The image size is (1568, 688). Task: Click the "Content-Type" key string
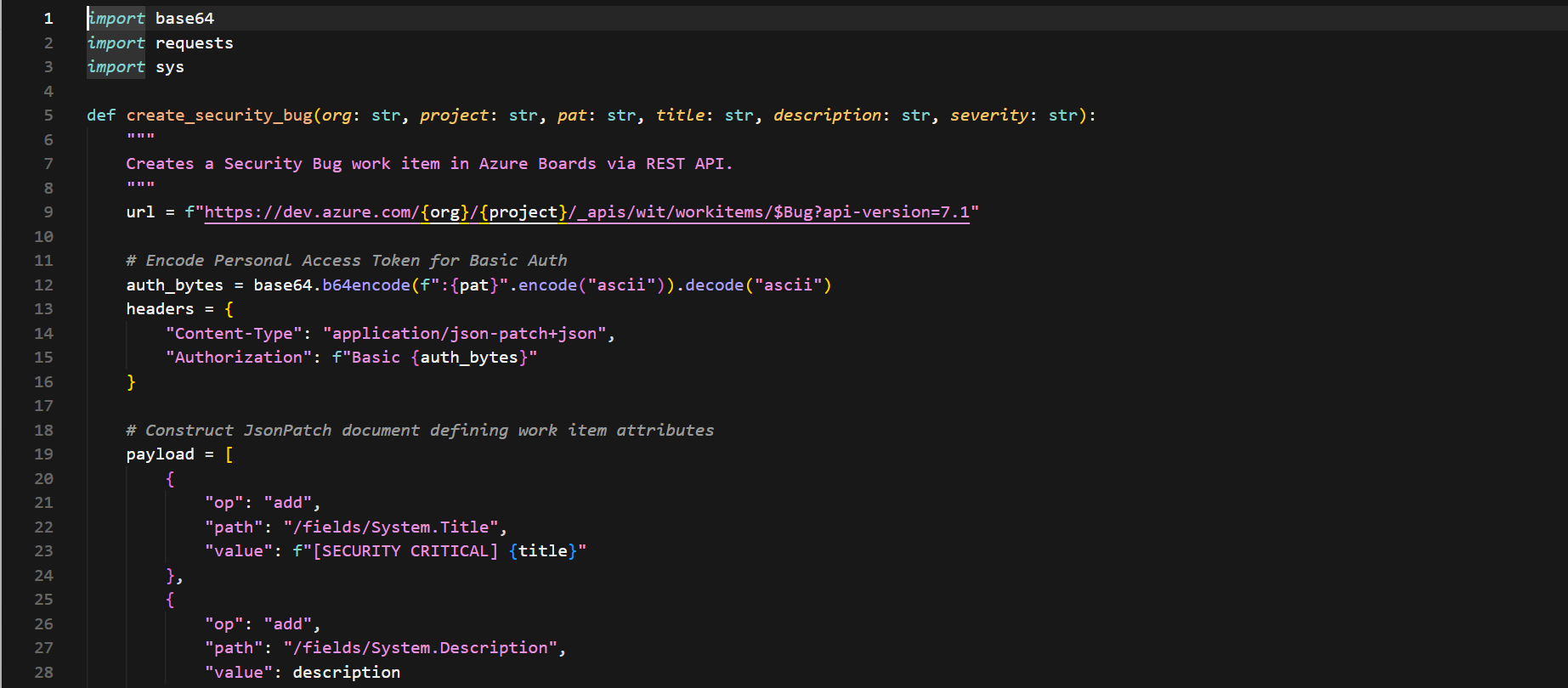pos(234,334)
